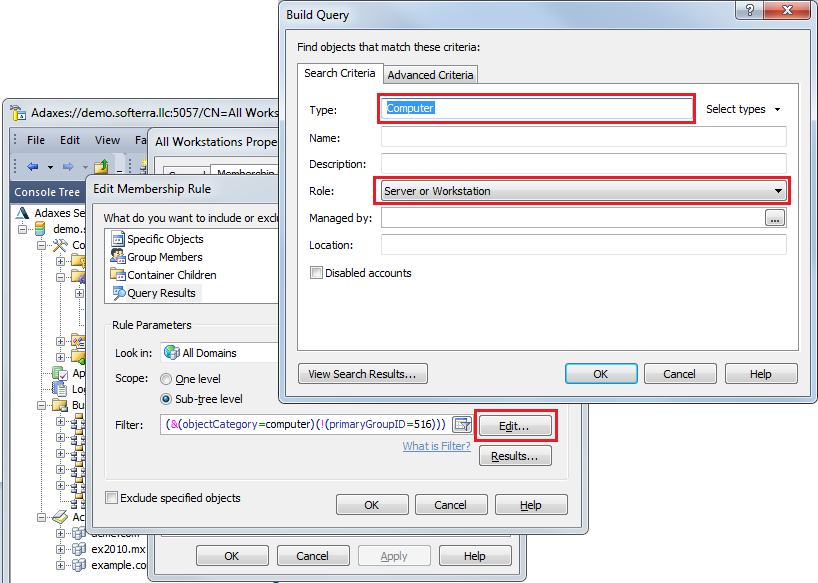Click the Up one level folder icon
This screenshot has height=583, width=818.
click(101, 167)
